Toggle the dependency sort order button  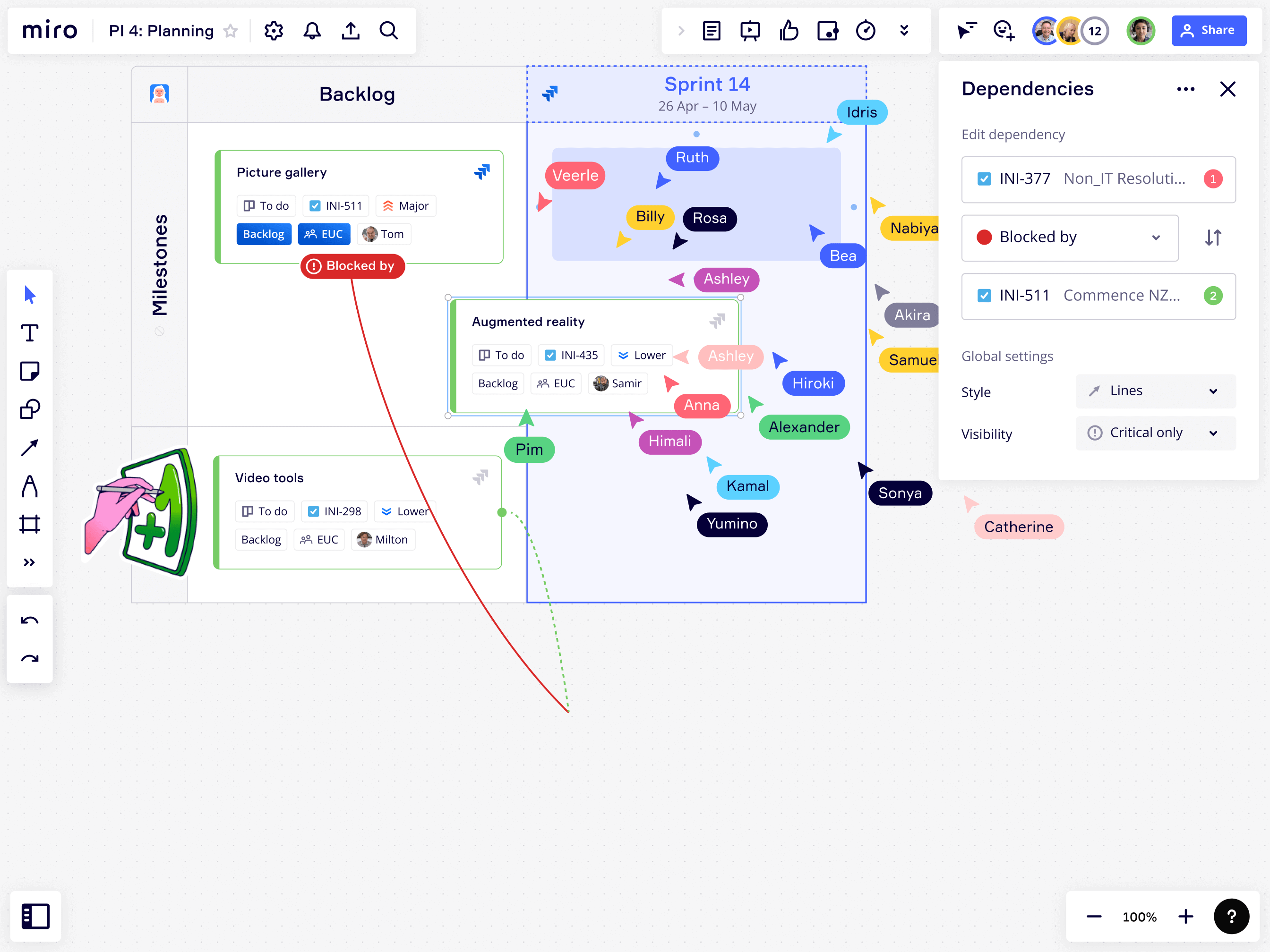click(x=1213, y=237)
